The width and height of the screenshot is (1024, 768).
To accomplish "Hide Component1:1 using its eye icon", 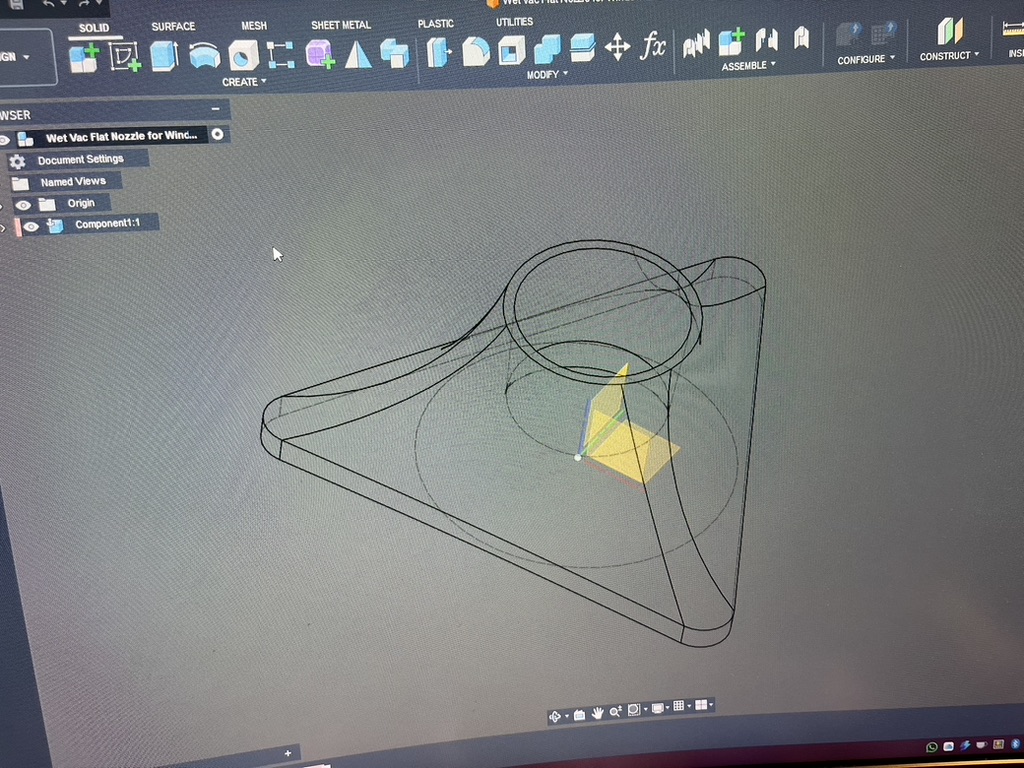I will (32, 227).
